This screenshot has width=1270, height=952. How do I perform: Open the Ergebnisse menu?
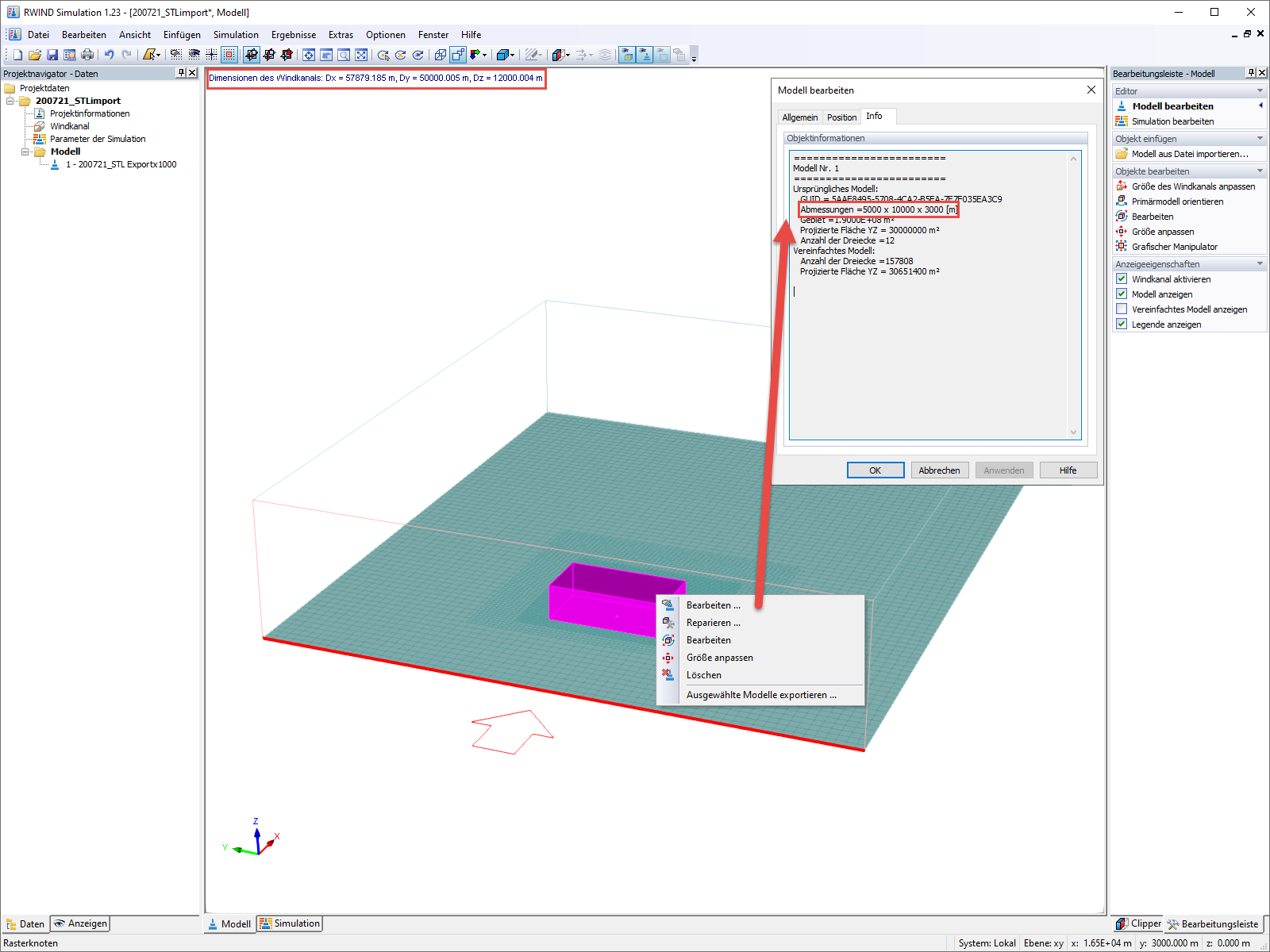click(294, 35)
